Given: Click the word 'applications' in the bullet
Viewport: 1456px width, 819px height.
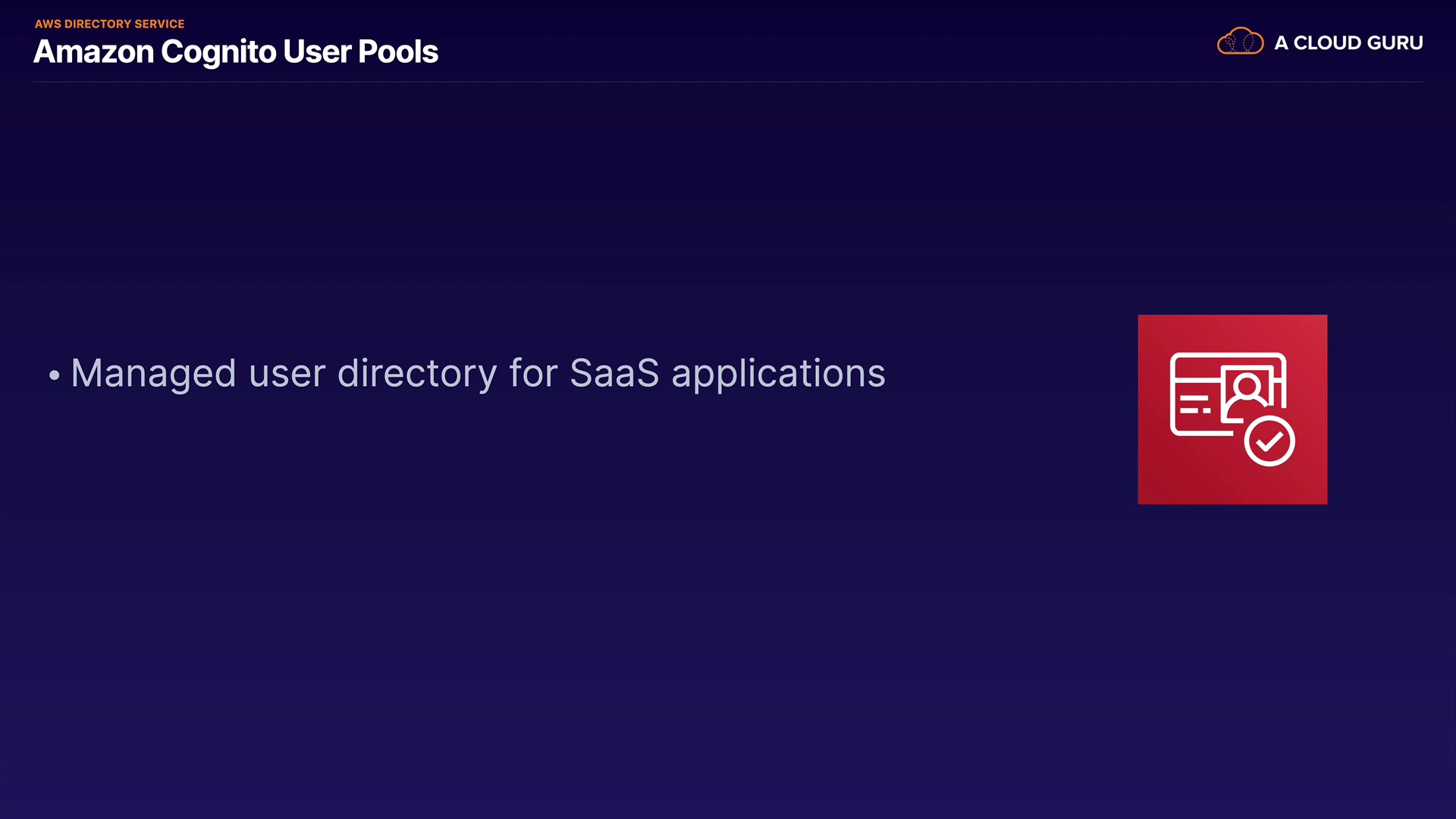Looking at the screenshot, I should pyautogui.click(x=778, y=375).
